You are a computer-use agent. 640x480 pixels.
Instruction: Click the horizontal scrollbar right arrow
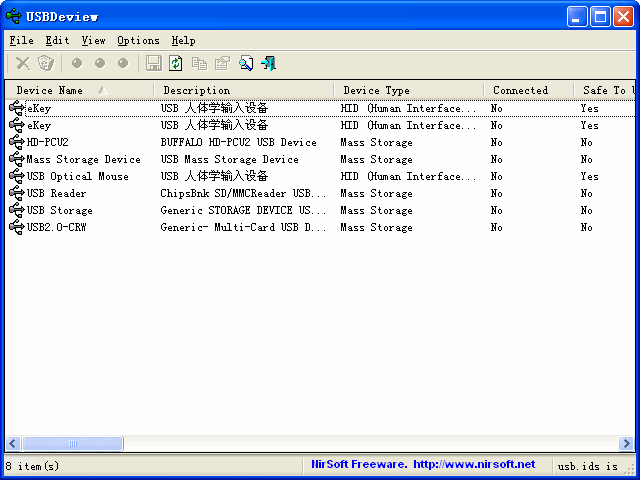pyautogui.click(x=627, y=443)
